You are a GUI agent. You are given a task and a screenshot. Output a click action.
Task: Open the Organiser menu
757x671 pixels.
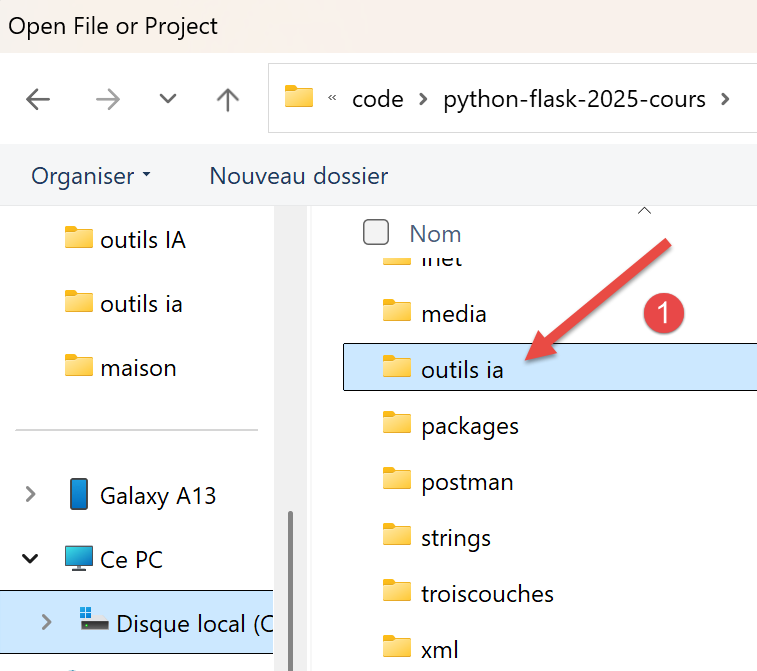pyautogui.click(x=91, y=176)
